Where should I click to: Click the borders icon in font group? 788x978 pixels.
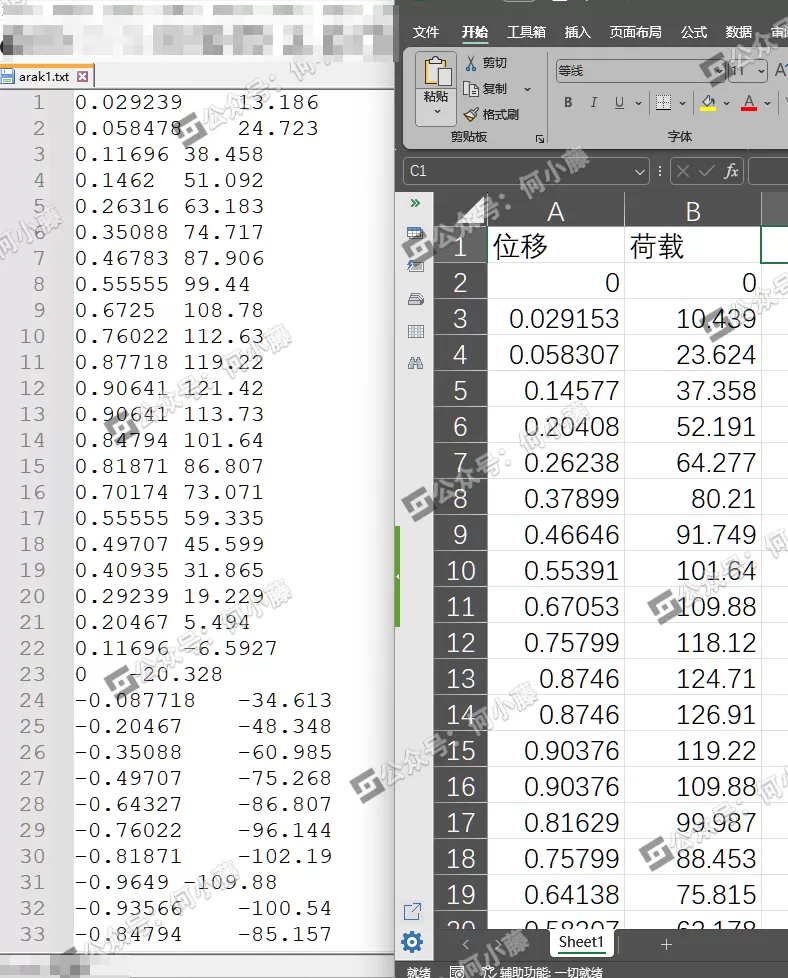pyautogui.click(x=663, y=103)
